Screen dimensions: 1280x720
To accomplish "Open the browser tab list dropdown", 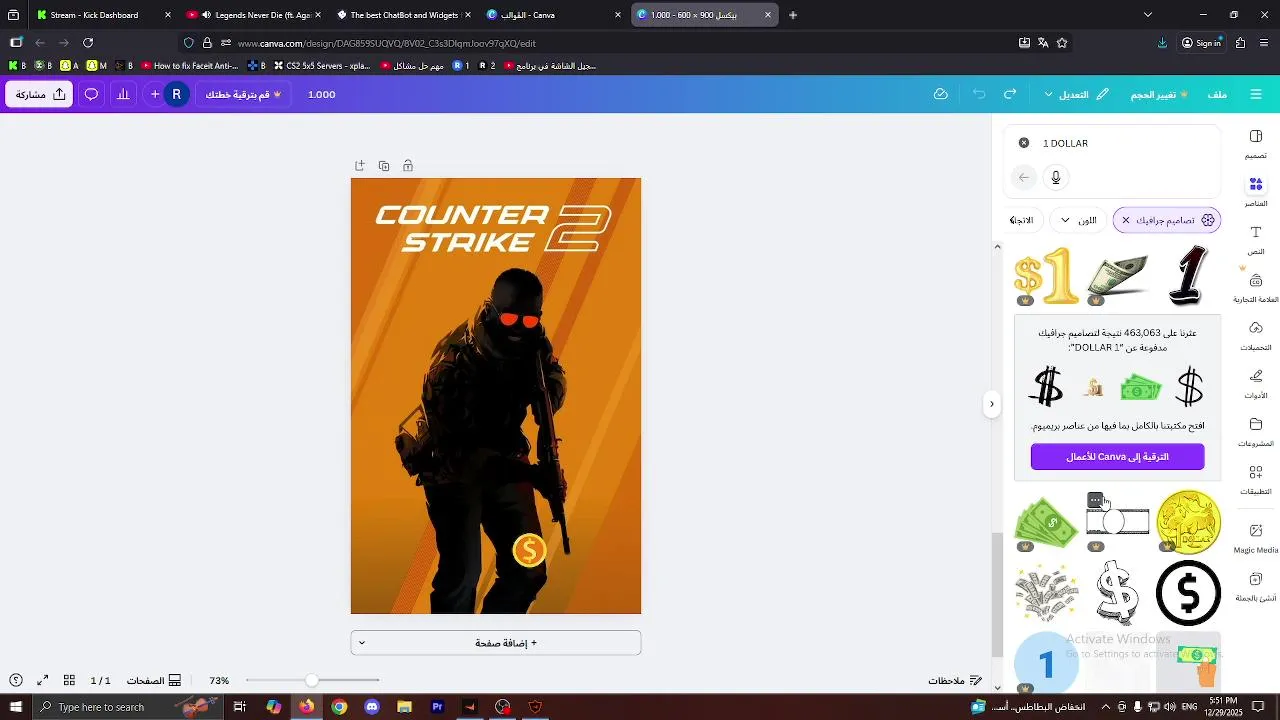I will 1148,15.
